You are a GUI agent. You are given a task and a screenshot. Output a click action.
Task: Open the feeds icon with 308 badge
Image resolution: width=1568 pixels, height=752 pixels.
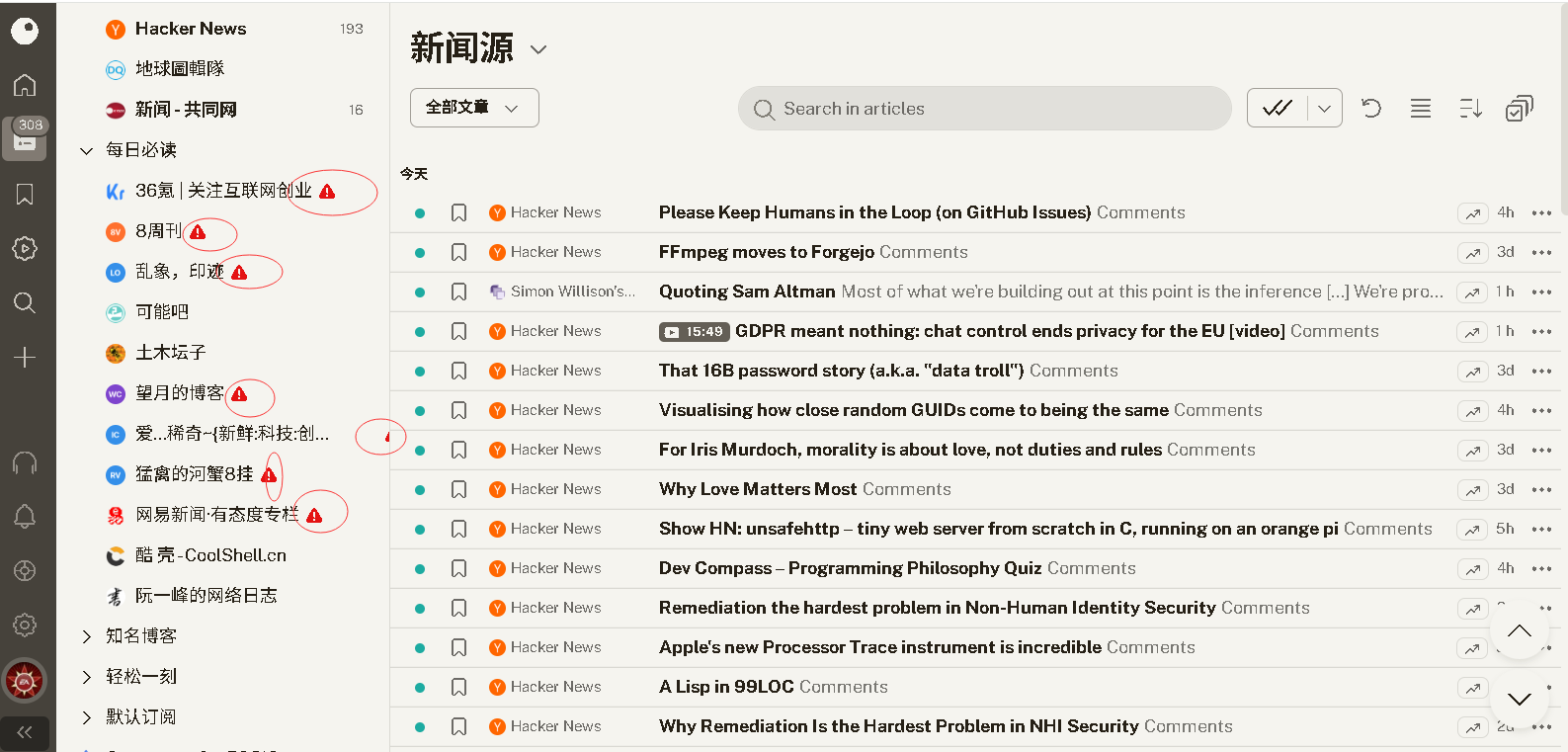pos(25,138)
